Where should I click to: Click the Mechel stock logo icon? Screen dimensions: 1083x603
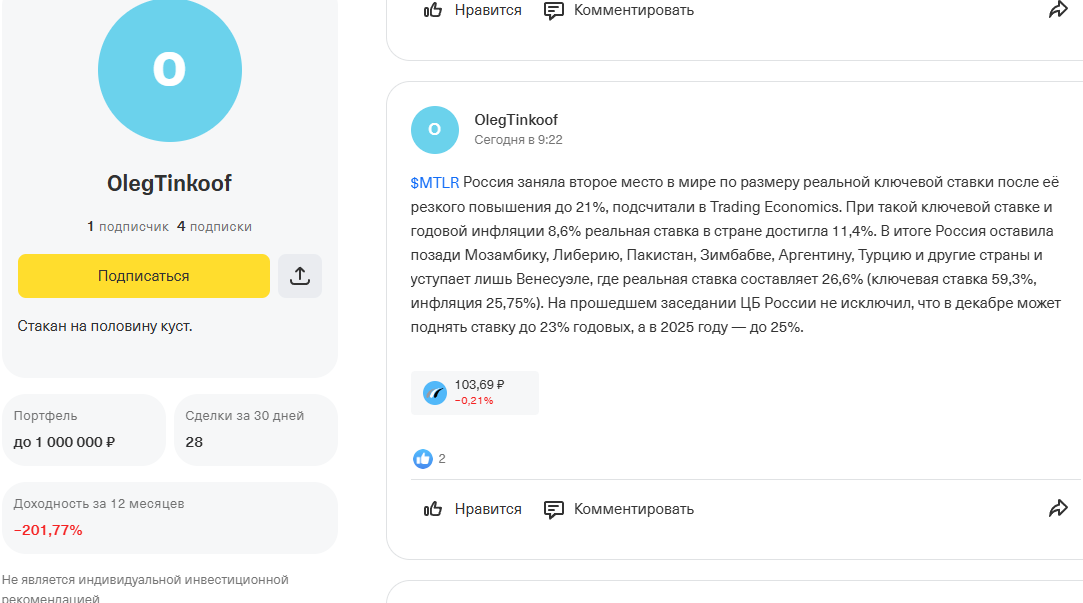[434, 393]
